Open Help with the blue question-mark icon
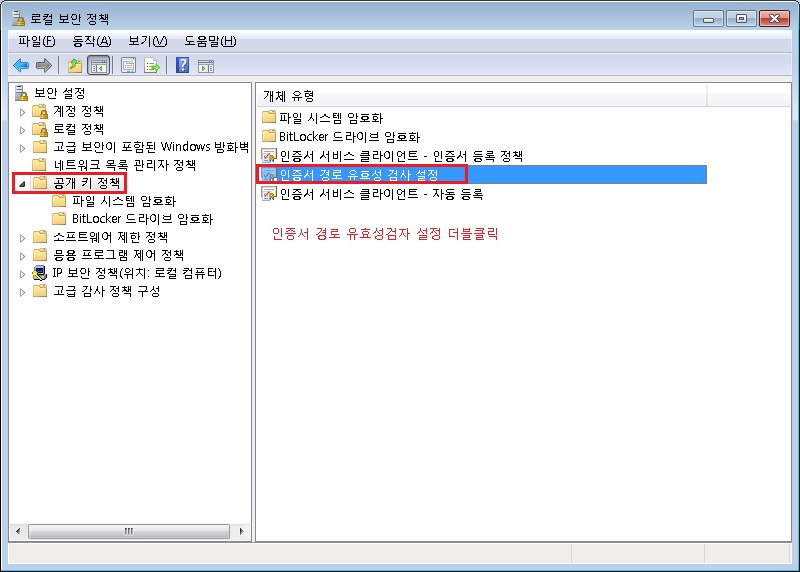This screenshot has height=572, width=800. (x=182, y=65)
